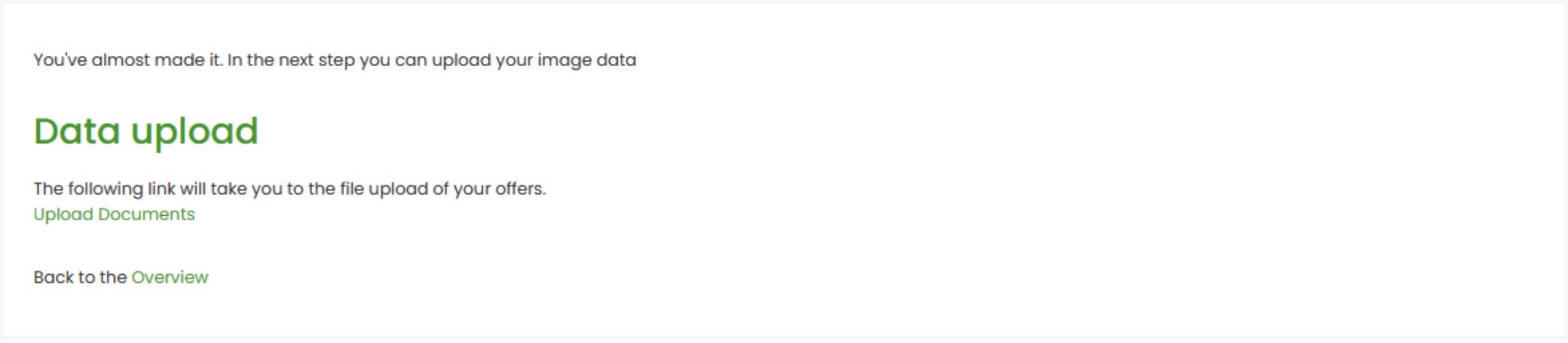This screenshot has height=343, width=1568.
Task: Click the word "almost" in the first sentence
Action: click(121, 60)
